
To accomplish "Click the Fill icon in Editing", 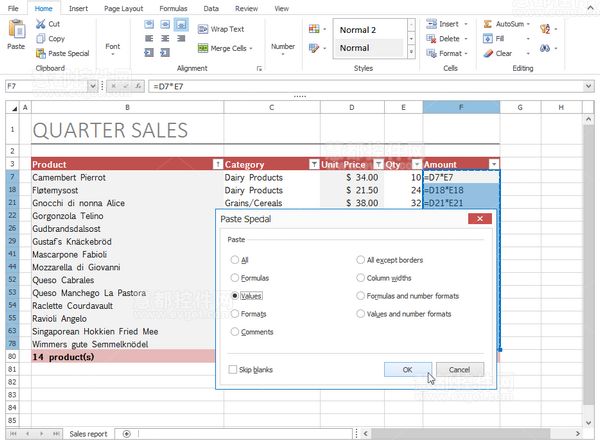I will click(488, 39).
